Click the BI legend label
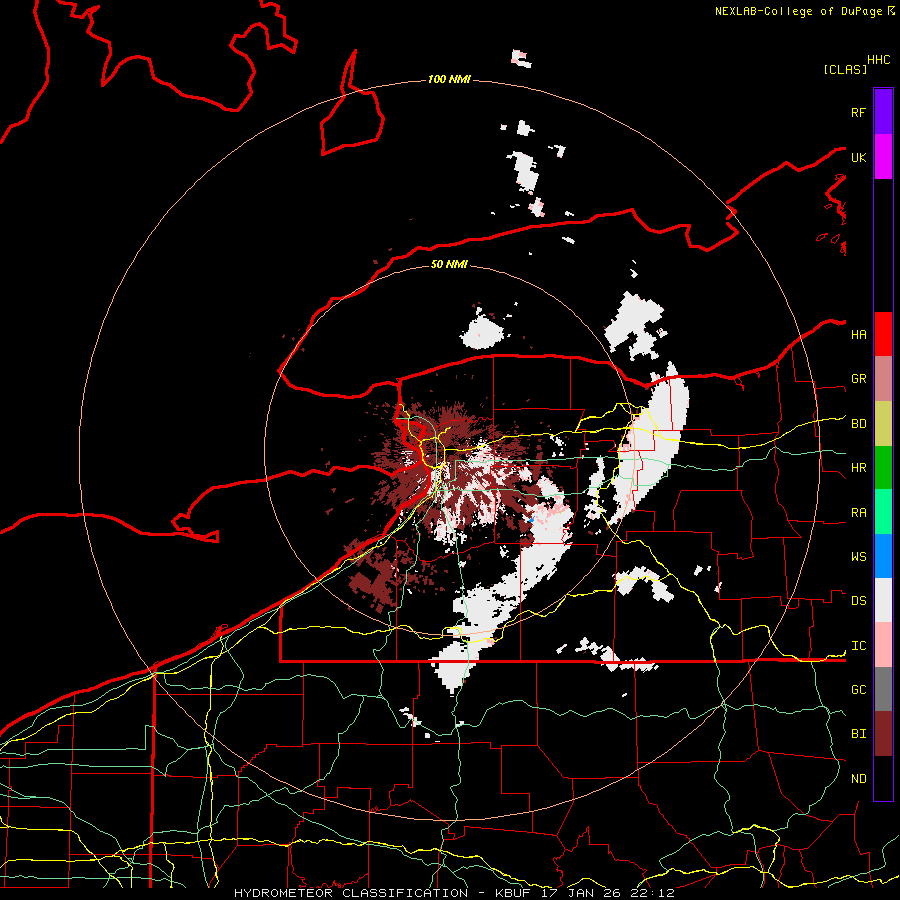Viewport: 900px width, 900px height. [858, 734]
